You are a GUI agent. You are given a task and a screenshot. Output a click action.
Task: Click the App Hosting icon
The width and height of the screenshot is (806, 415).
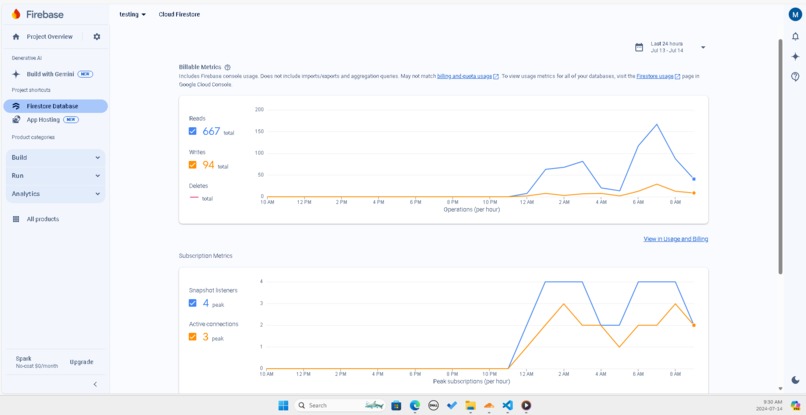tap(16, 120)
